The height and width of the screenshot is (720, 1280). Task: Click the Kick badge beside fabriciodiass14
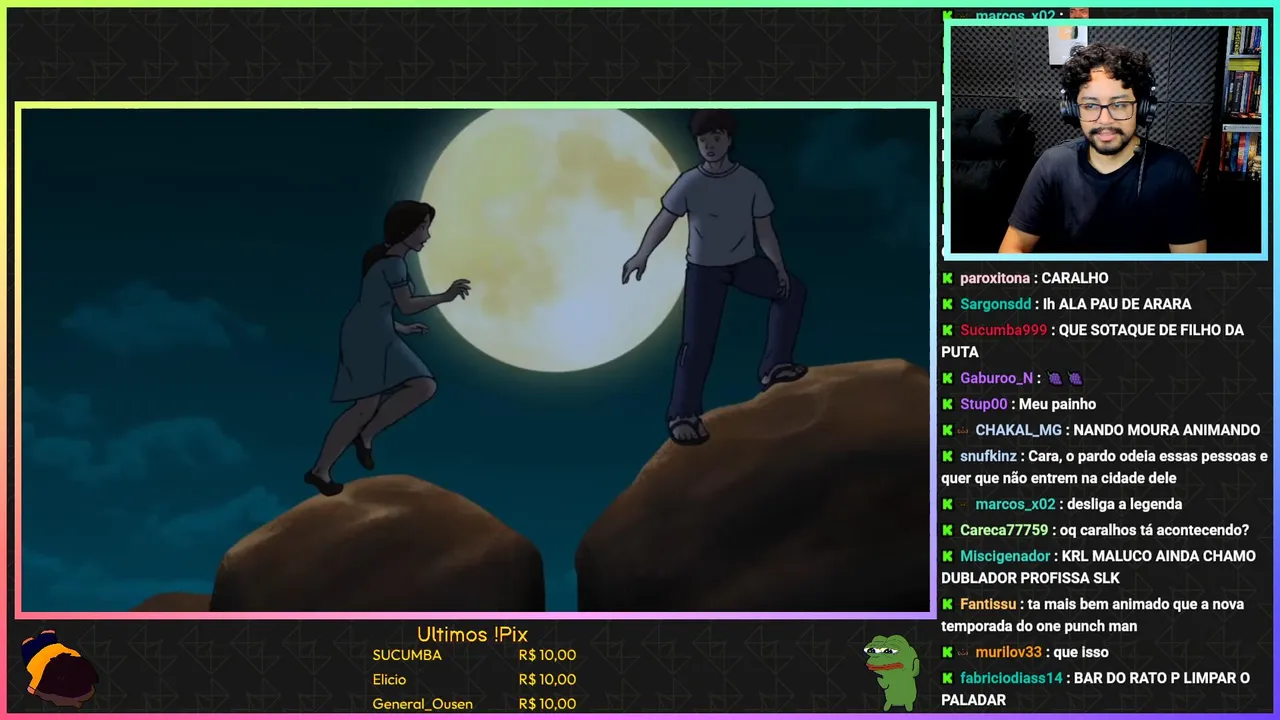click(x=947, y=678)
